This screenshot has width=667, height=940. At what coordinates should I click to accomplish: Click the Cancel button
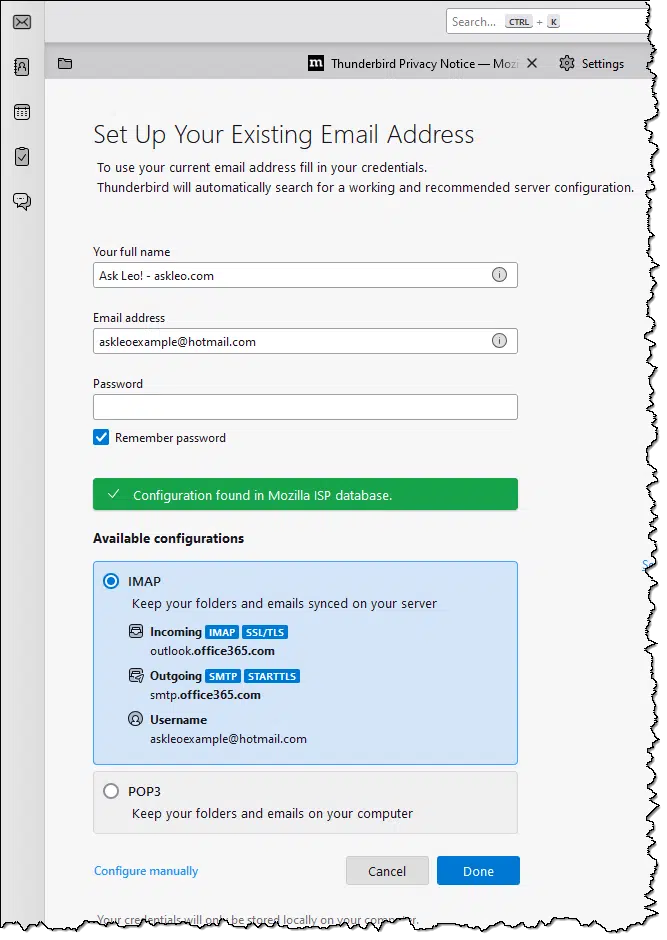coord(387,870)
